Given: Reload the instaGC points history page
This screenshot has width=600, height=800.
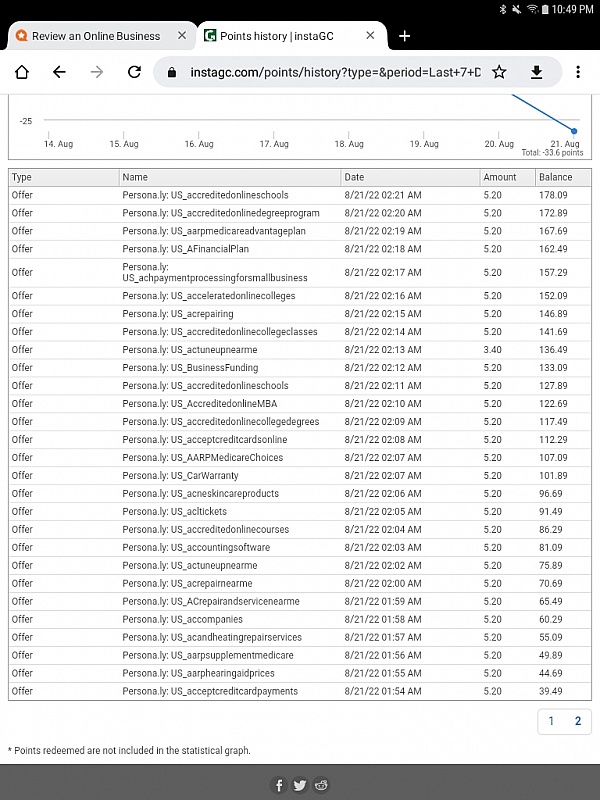Looking at the screenshot, I should pyautogui.click(x=134, y=72).
